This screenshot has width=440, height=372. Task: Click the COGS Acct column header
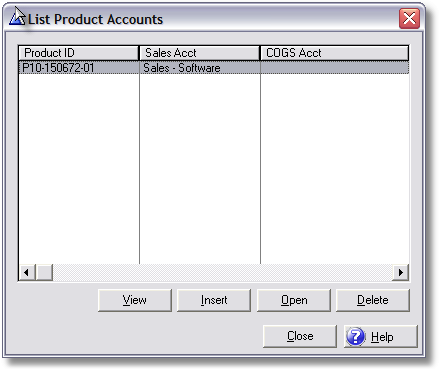tap(334, 53)
